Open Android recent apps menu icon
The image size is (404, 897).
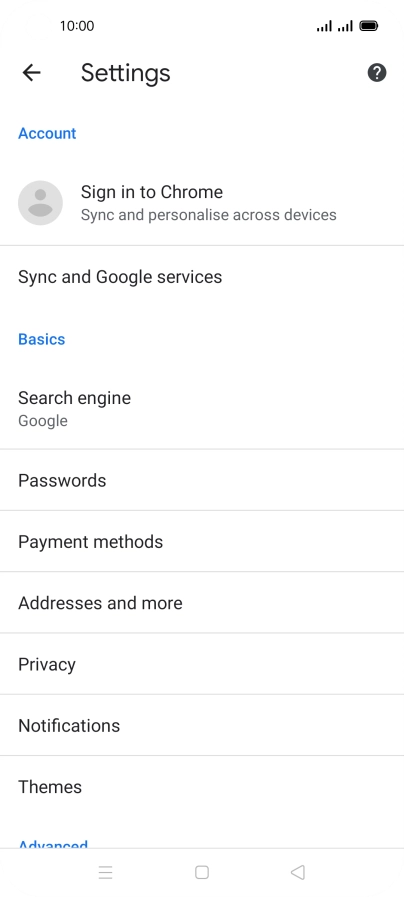(105, 872)
